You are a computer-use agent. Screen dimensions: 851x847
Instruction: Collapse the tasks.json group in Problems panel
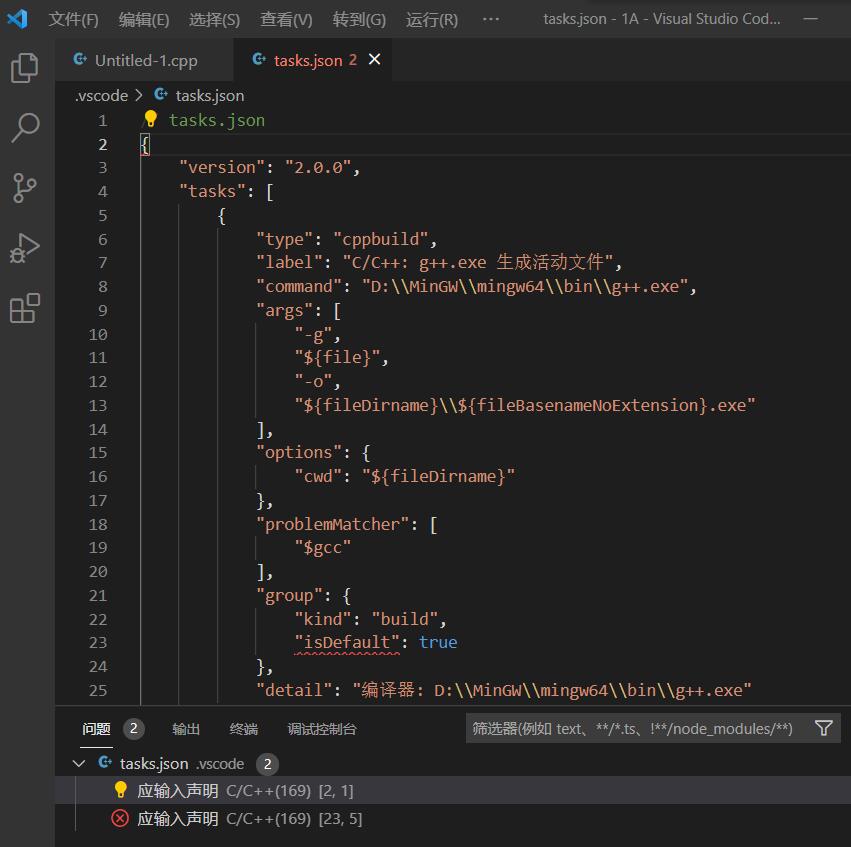point(80,763)
